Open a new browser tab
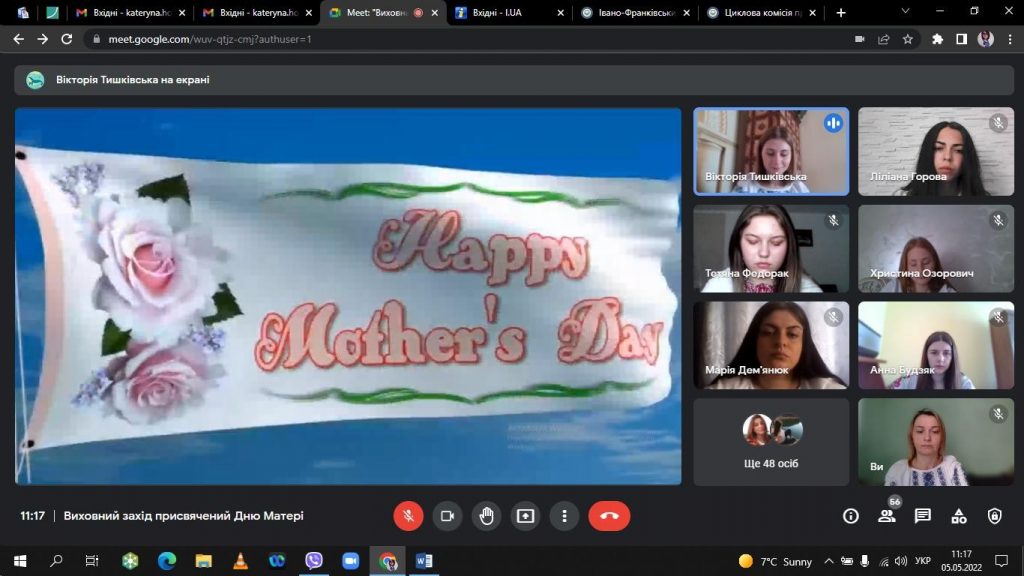Image resolution: width=1024 pixels, height=576 pixels. coord(841,13)
